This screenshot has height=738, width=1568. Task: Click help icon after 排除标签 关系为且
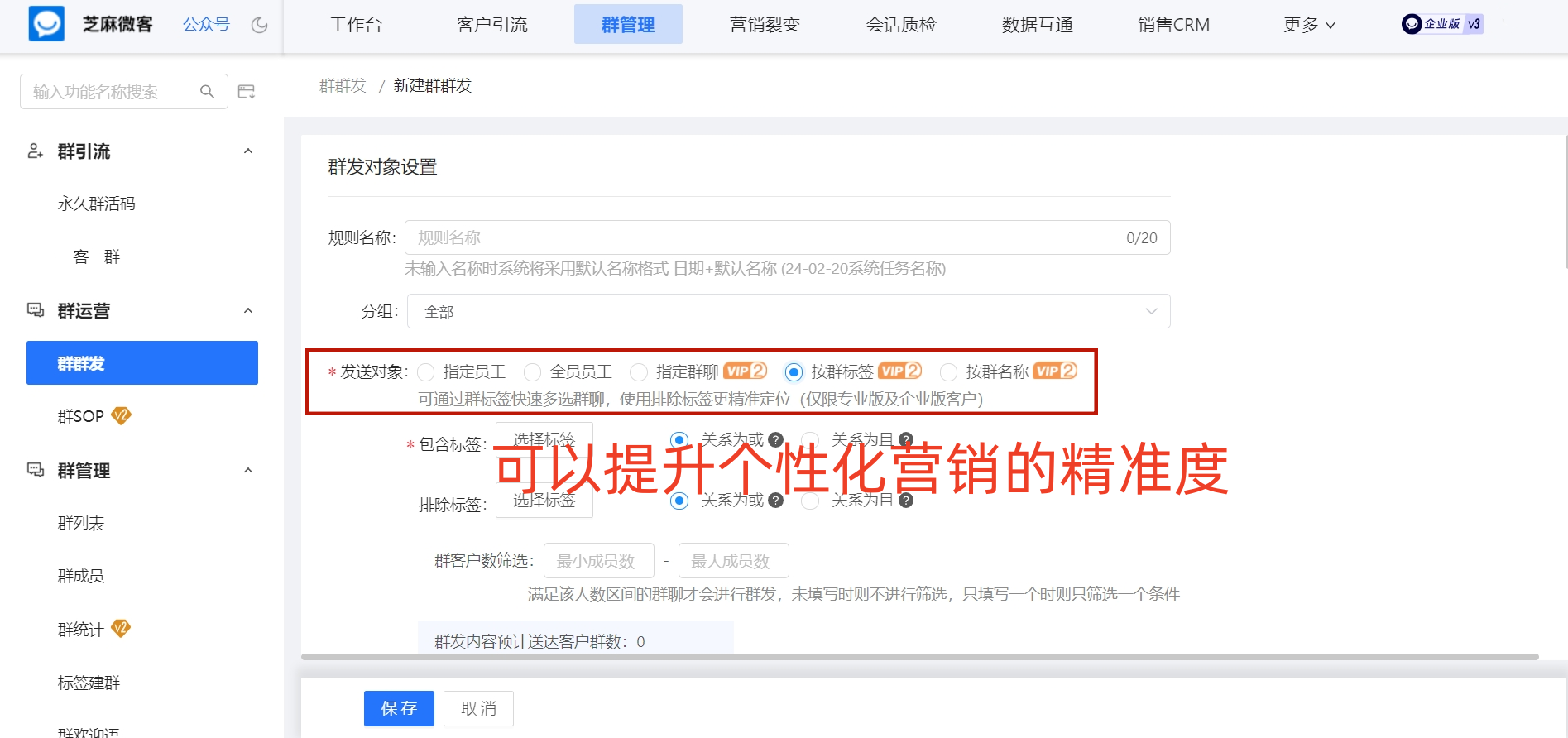[906, 501]
